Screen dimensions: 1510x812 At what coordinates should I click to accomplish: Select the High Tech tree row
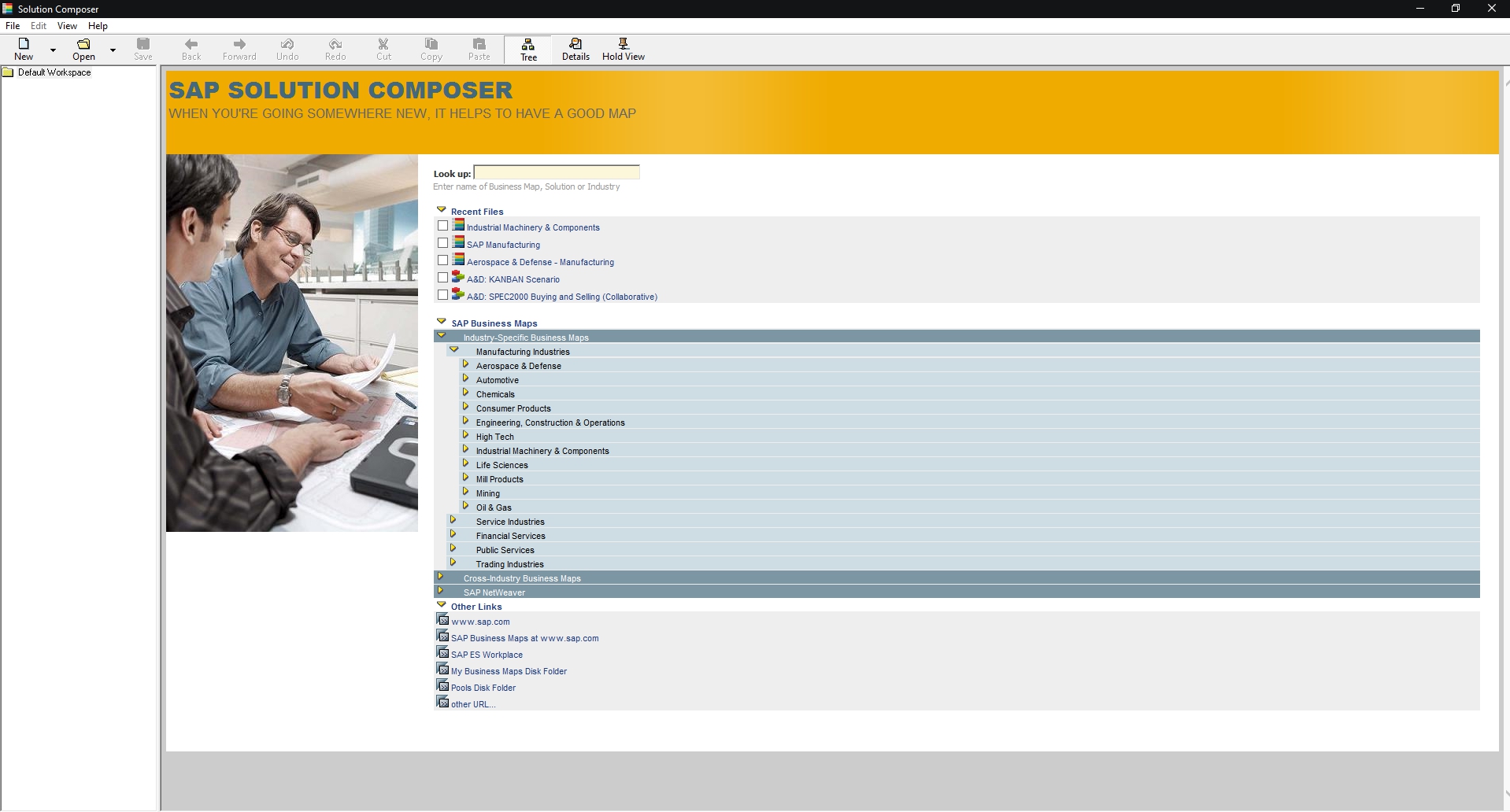[x=969, y=437]
